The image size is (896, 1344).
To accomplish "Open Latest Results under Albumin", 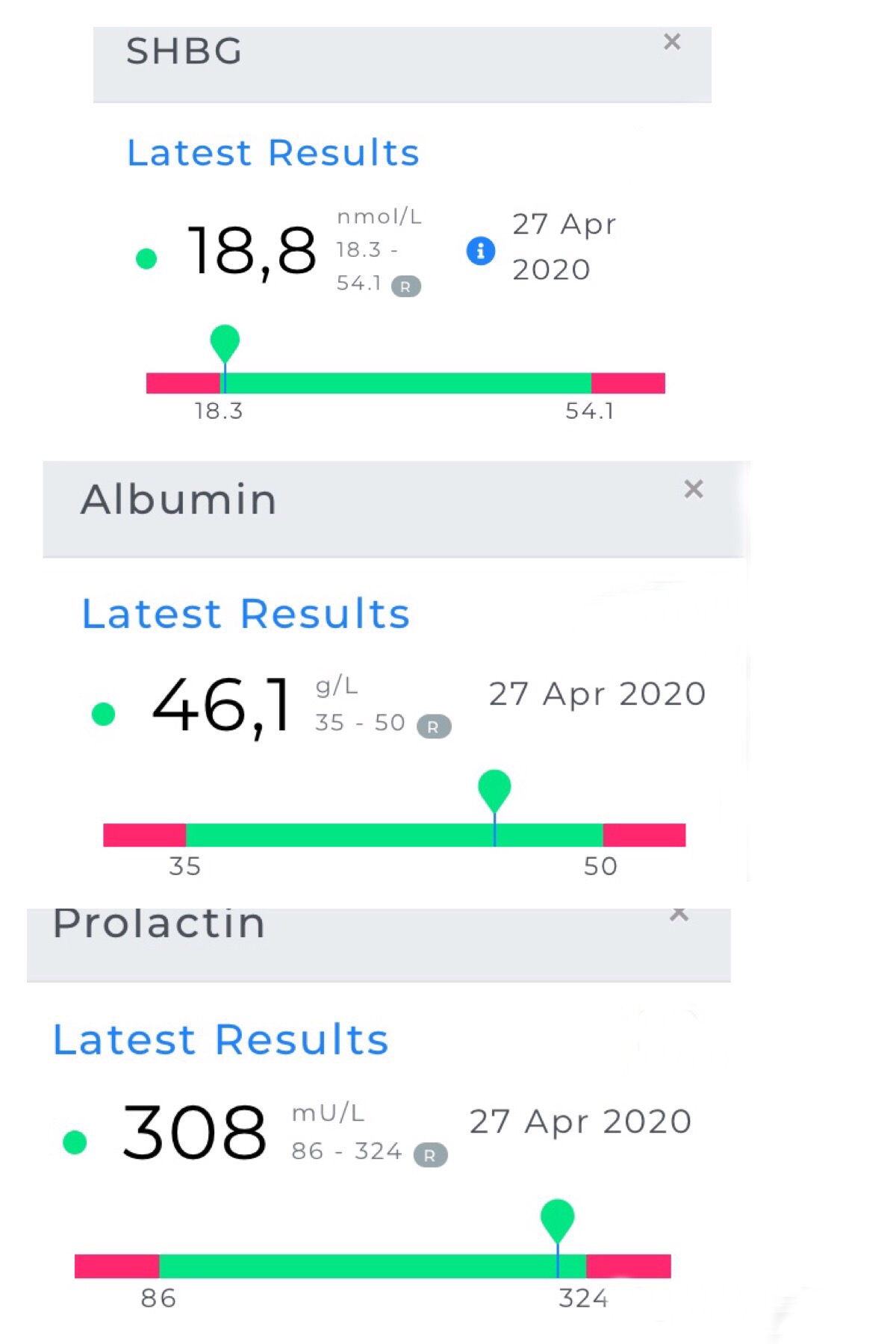I will pyautogui.click(x=246, y=614).
